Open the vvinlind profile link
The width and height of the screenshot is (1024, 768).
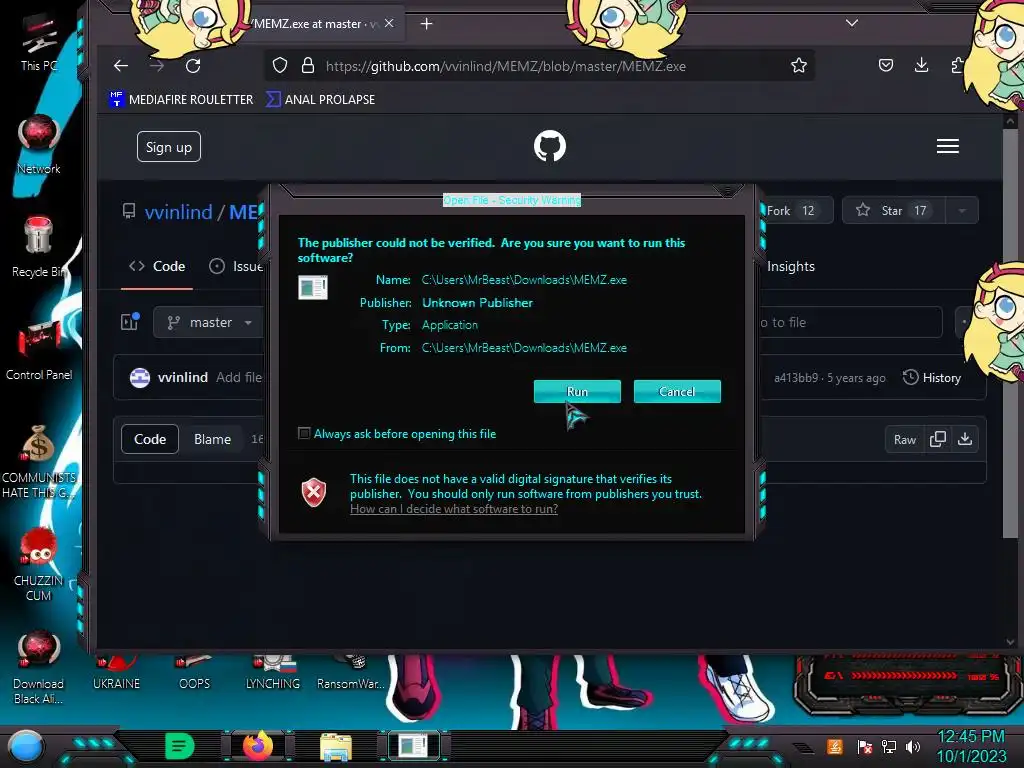point(178,212)
